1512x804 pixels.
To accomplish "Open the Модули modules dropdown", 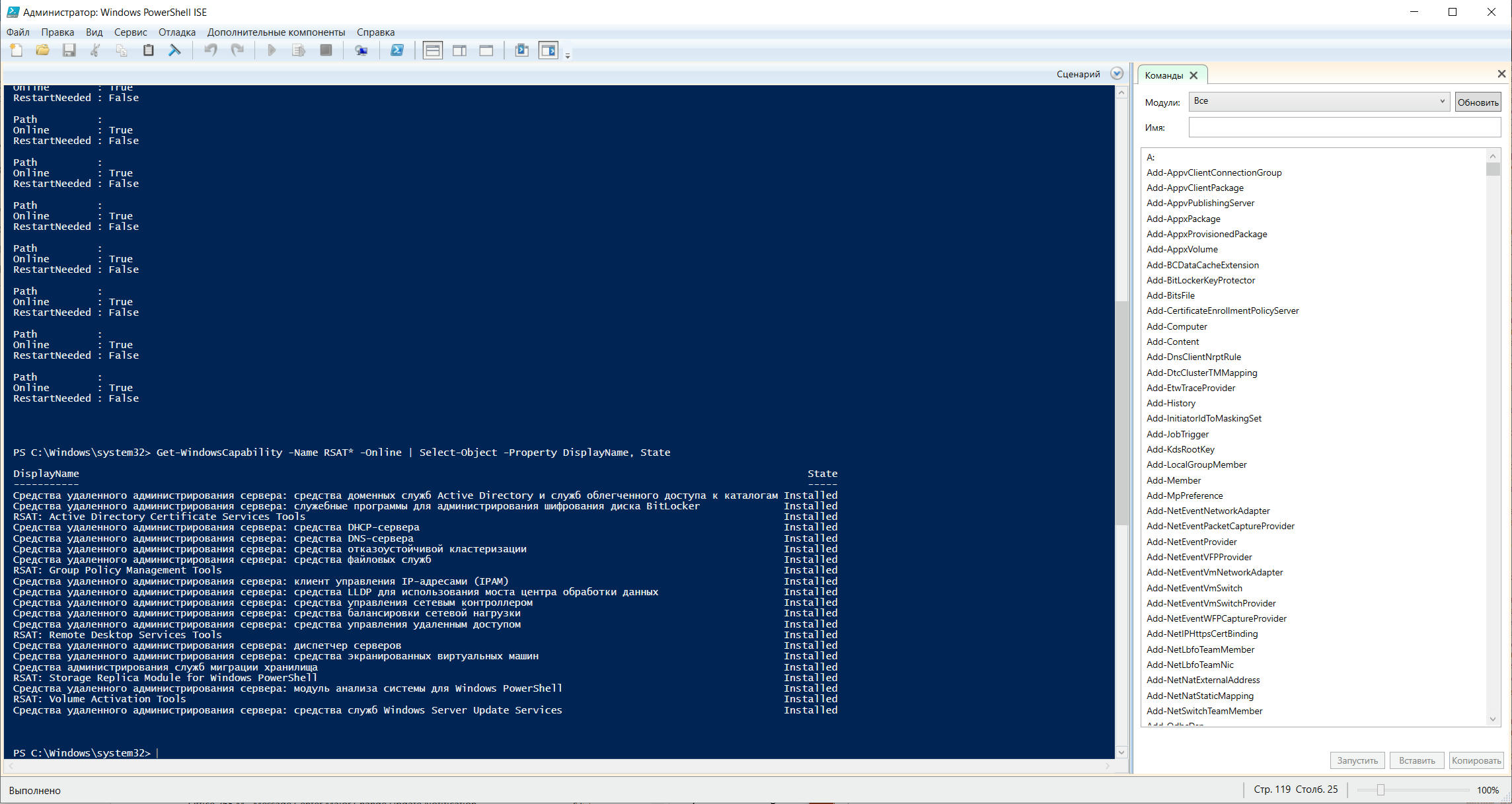I will coord(1319,101).
